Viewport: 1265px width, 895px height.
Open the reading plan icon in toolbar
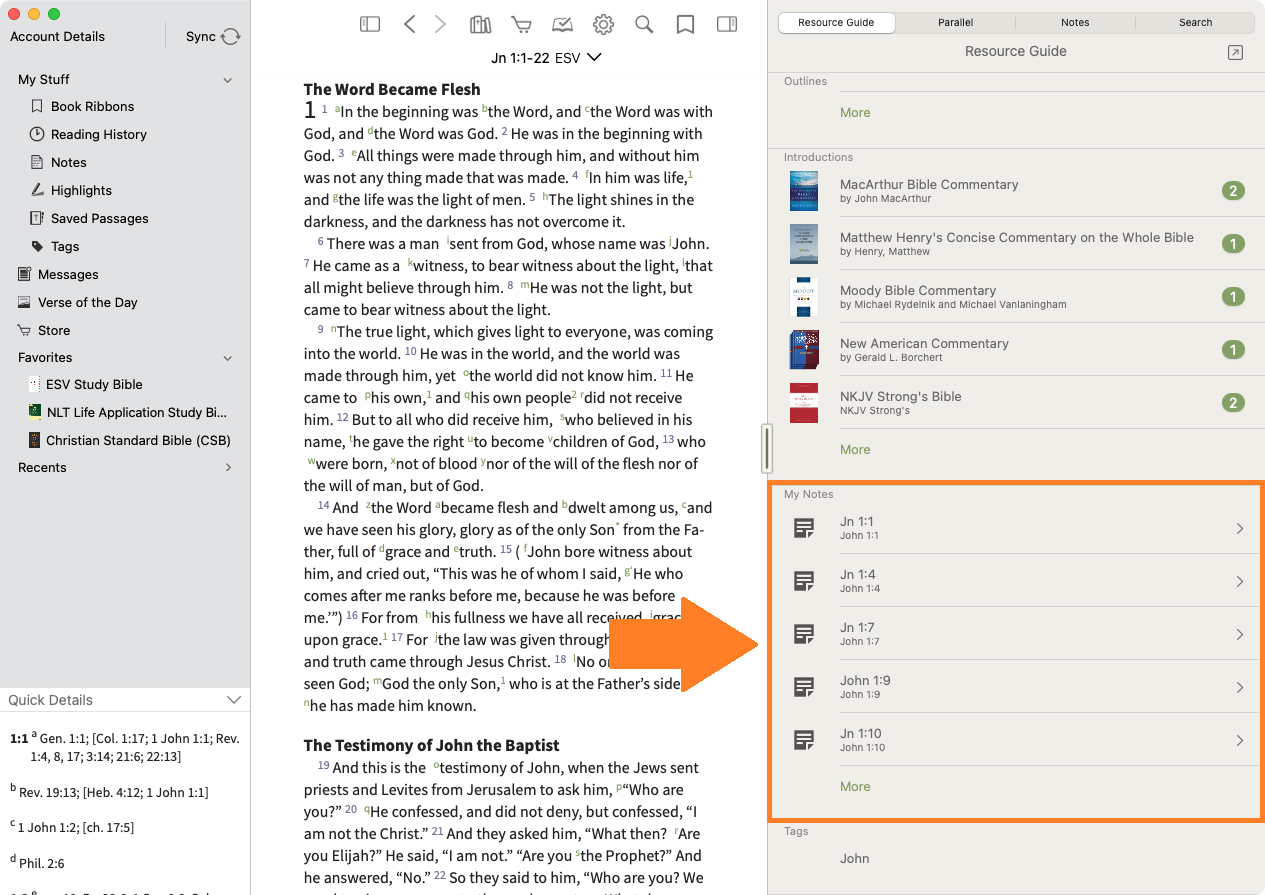click(x=562, y=25)
